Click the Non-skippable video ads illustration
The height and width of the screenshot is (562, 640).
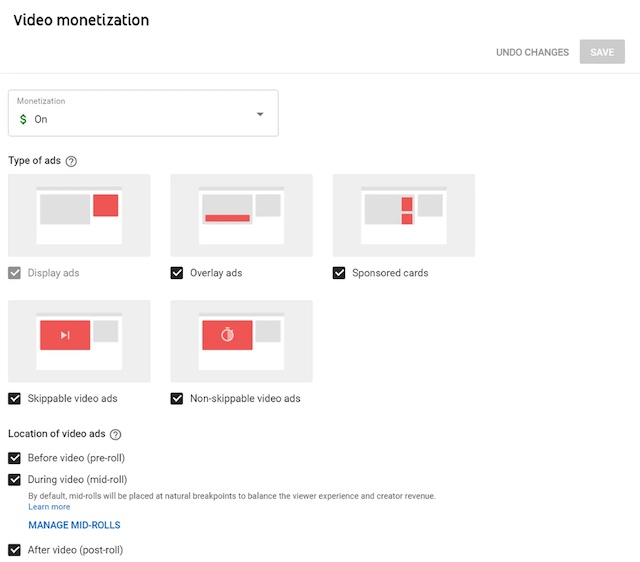coord(241,341)
